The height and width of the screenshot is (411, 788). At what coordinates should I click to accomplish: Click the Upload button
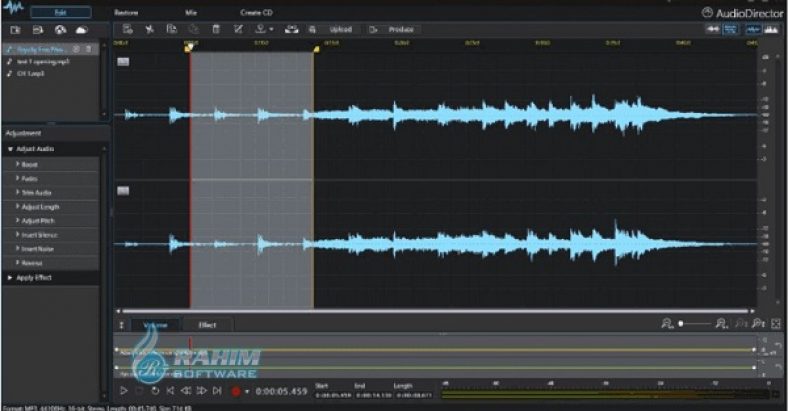(x=340, y=30)
